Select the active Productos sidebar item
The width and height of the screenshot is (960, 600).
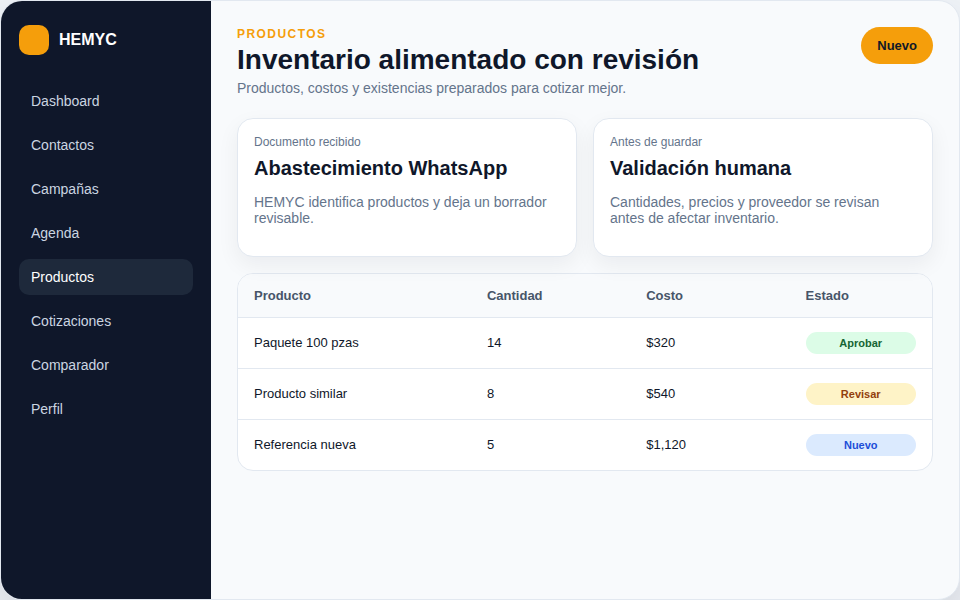click(106, 277)
